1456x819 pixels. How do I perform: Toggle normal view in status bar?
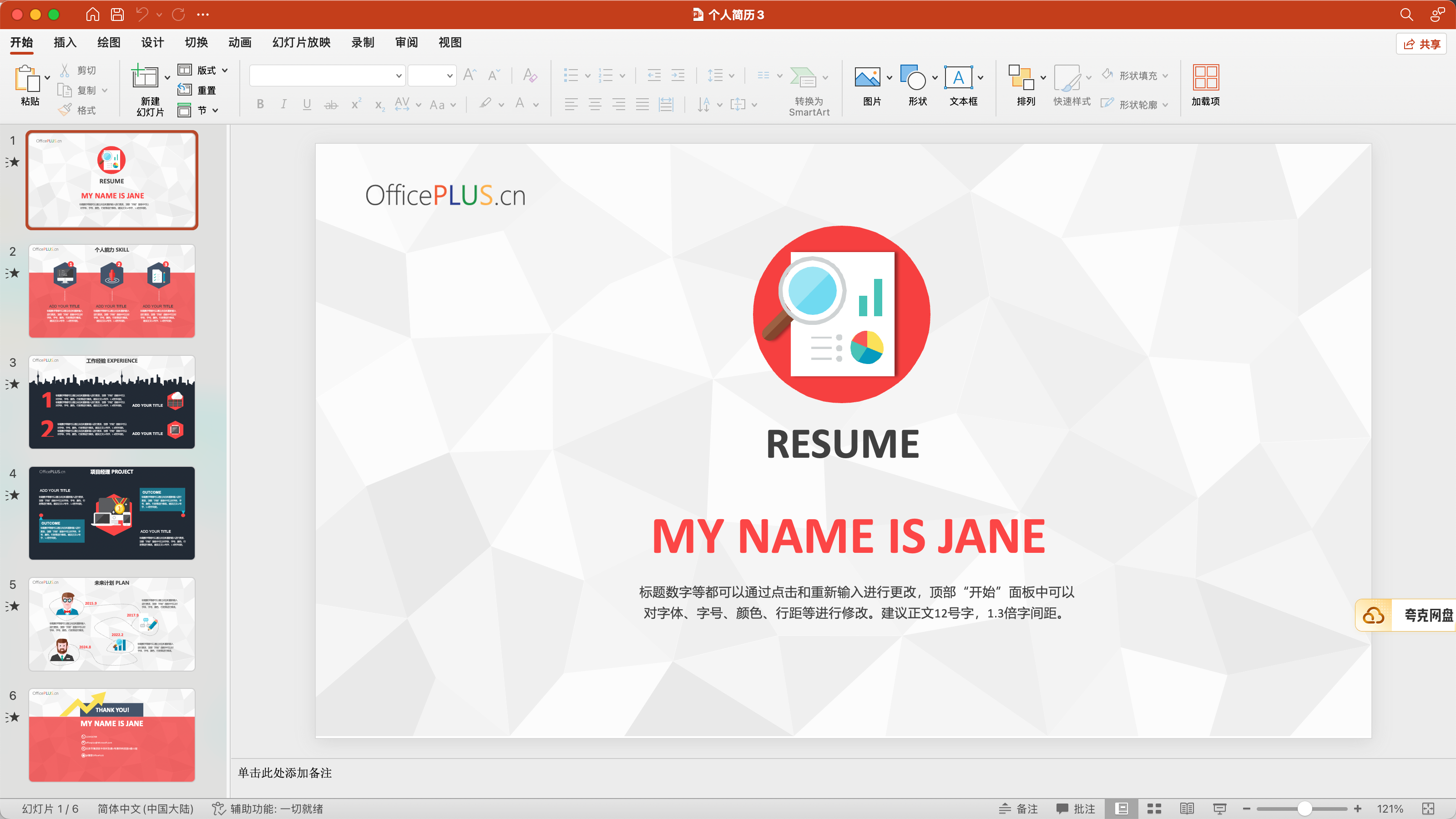pos(1122,809)
